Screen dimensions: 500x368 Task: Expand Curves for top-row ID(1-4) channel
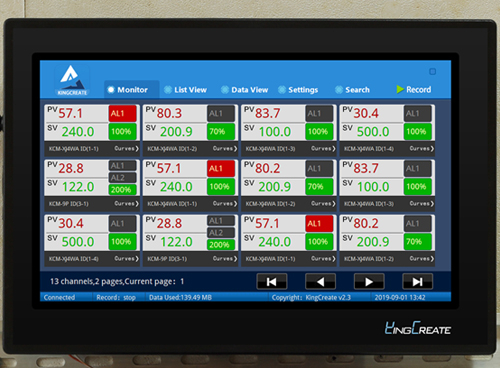click(422, 149)
